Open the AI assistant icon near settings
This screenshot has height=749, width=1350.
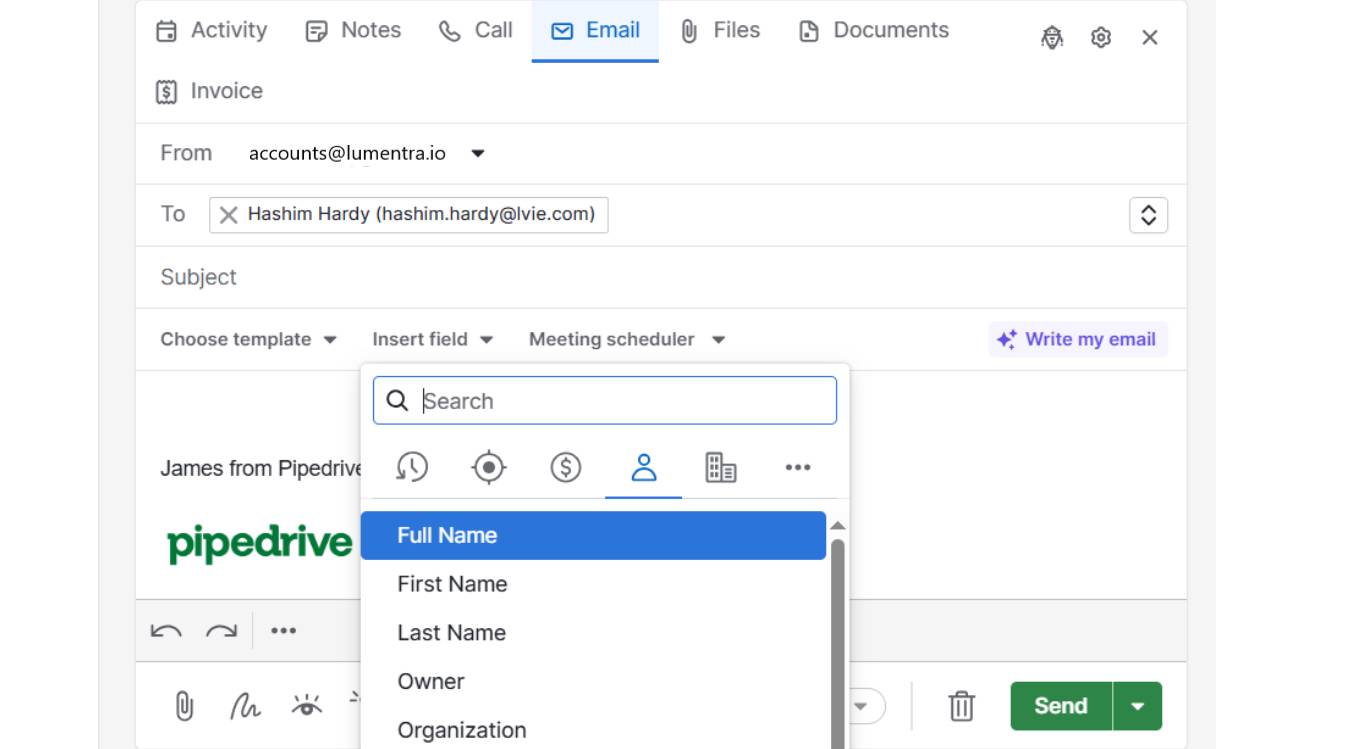pos(1052,37)
